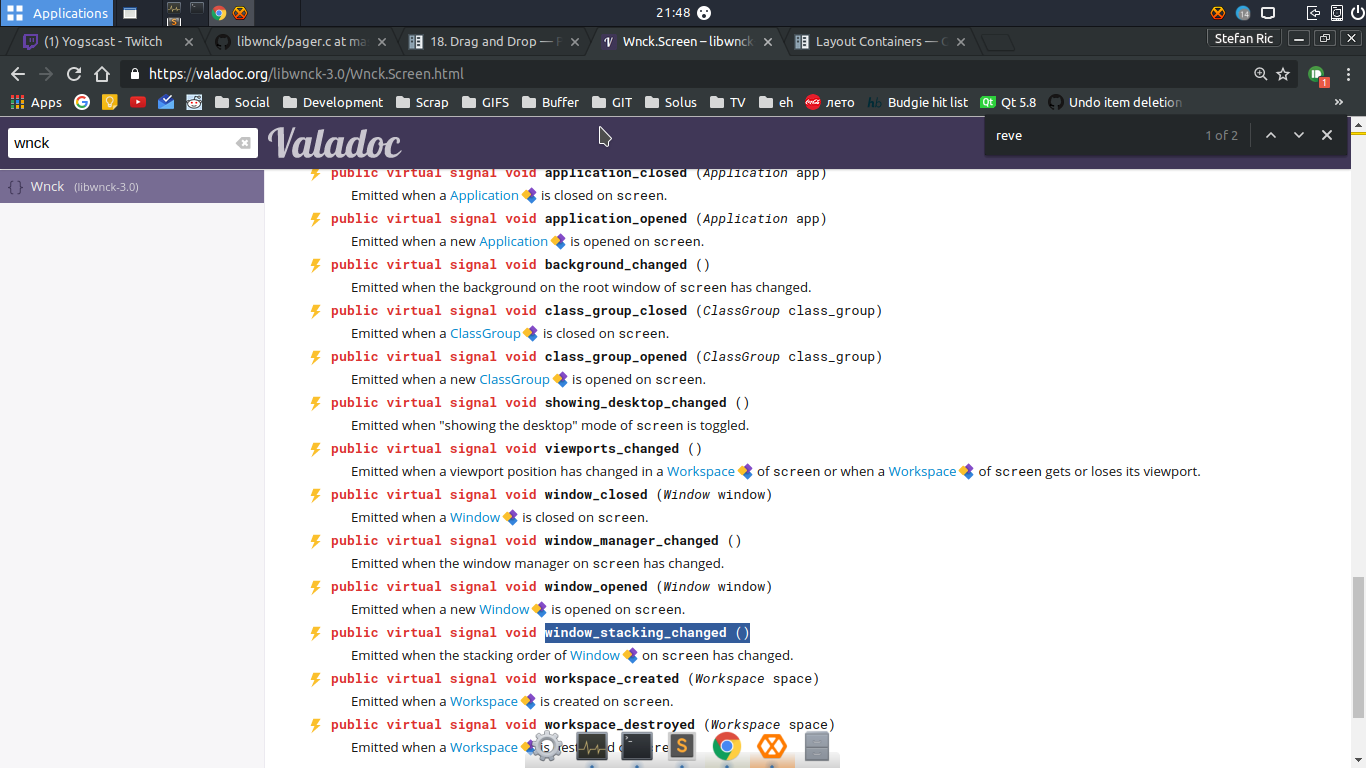Open the power icon in the top panel
Image resolution: width=1366 pixels, height=768 pixels.
click(x=1358, y=13)
